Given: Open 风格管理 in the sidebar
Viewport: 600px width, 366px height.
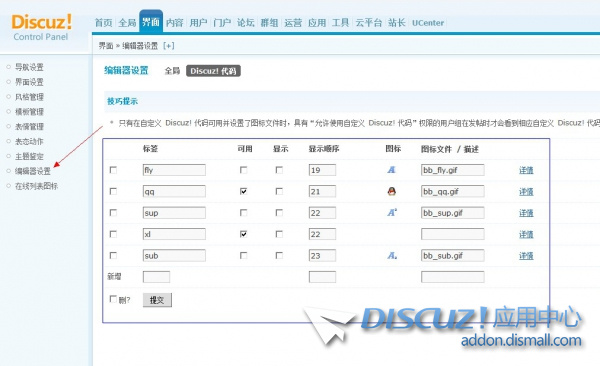Looking at the screenshot, I should click(29, 97).
